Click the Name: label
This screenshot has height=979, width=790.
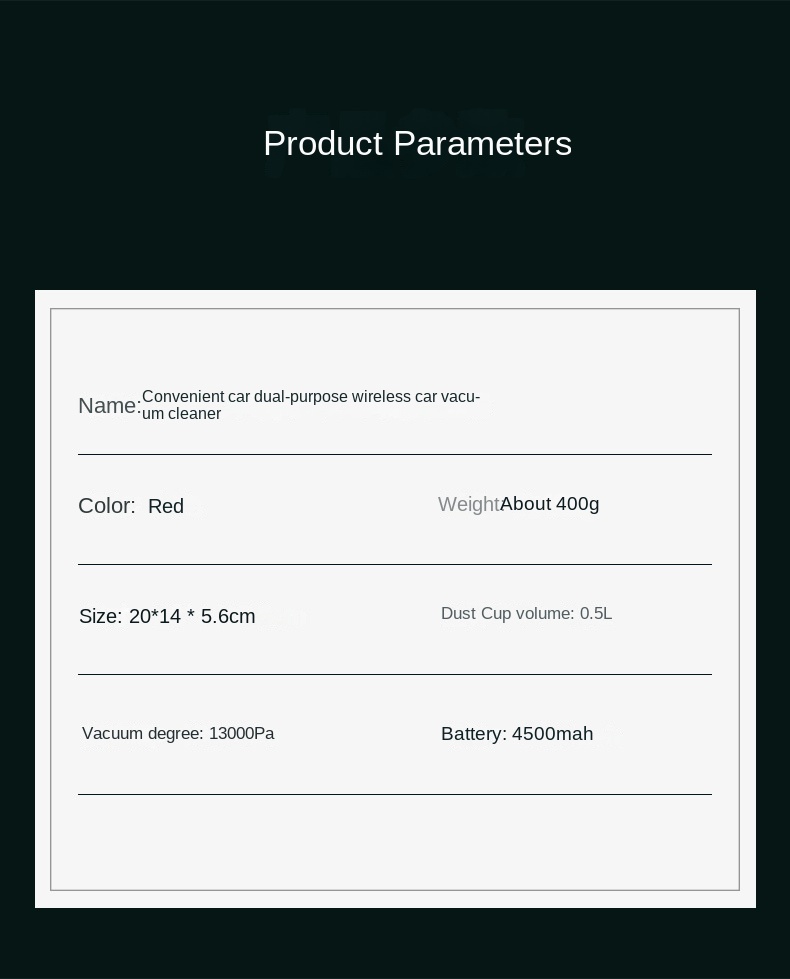point(109,406)
